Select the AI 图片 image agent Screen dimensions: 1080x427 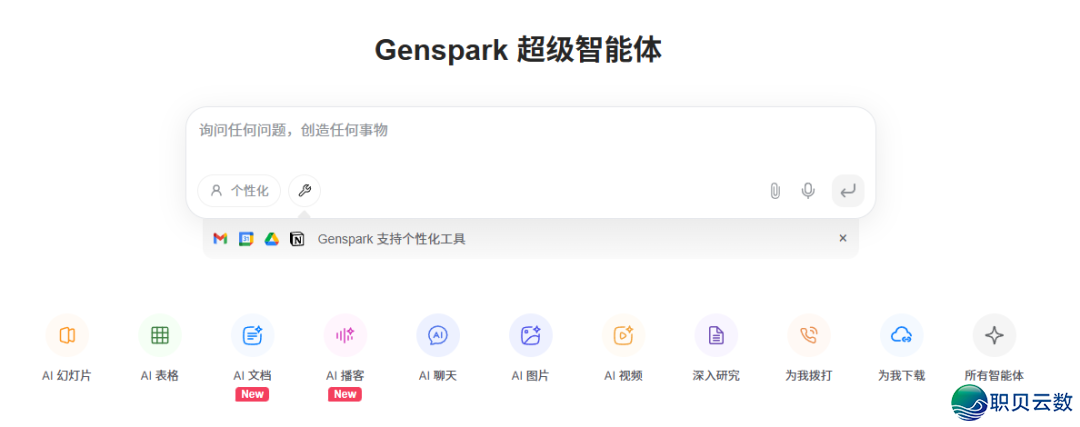[x=530, y=336]
